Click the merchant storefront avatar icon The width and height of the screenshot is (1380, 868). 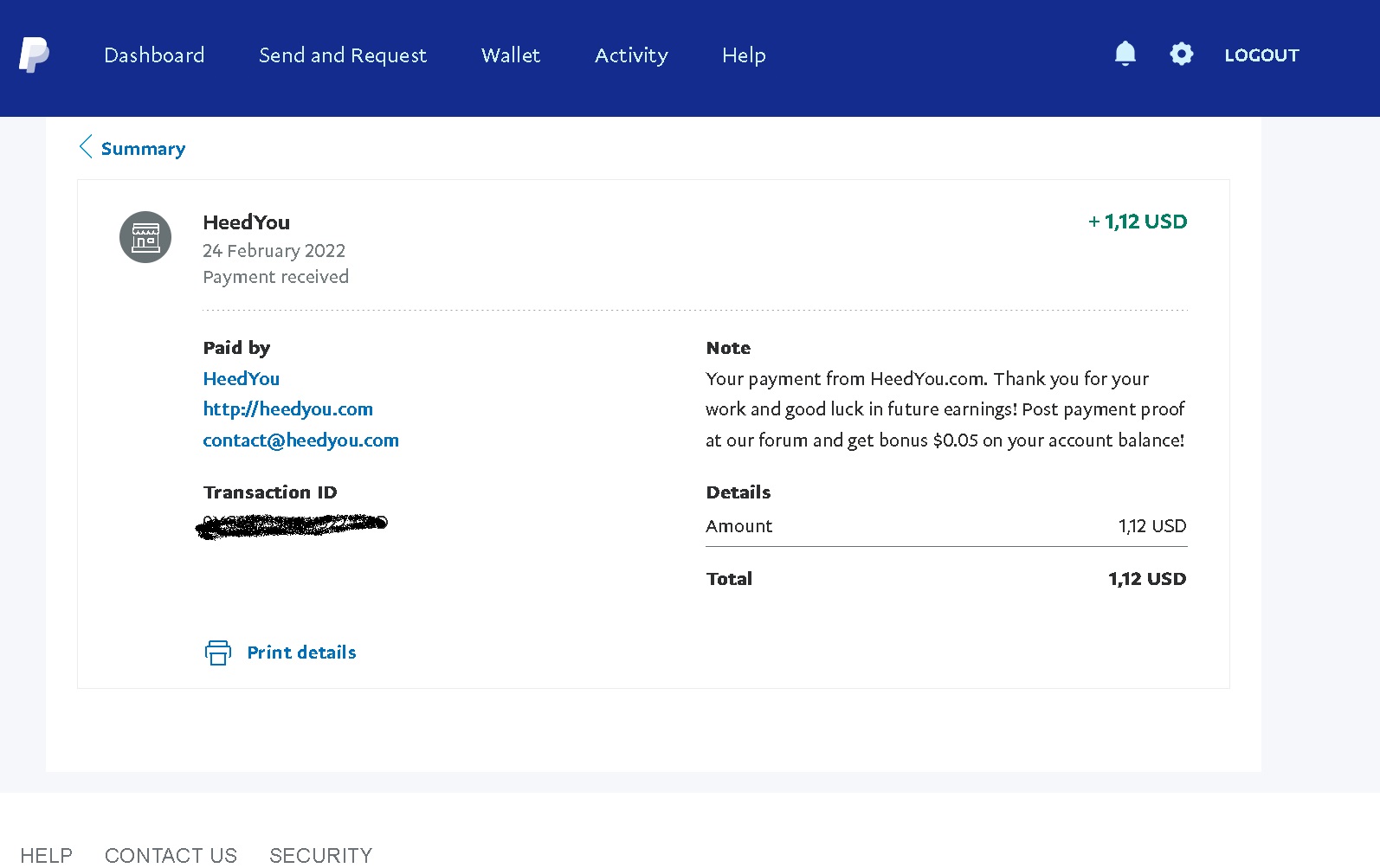[x=145, y=237]
